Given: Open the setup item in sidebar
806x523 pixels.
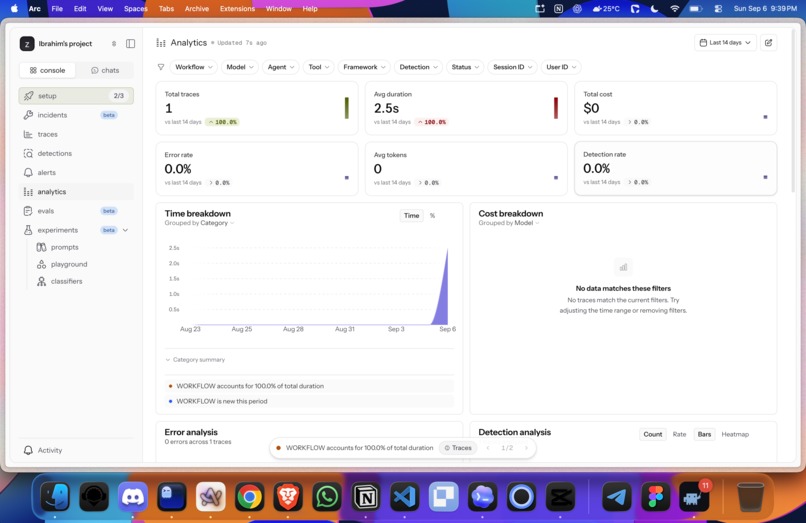Looking at the screenshot, I should [x=76, y=96].
